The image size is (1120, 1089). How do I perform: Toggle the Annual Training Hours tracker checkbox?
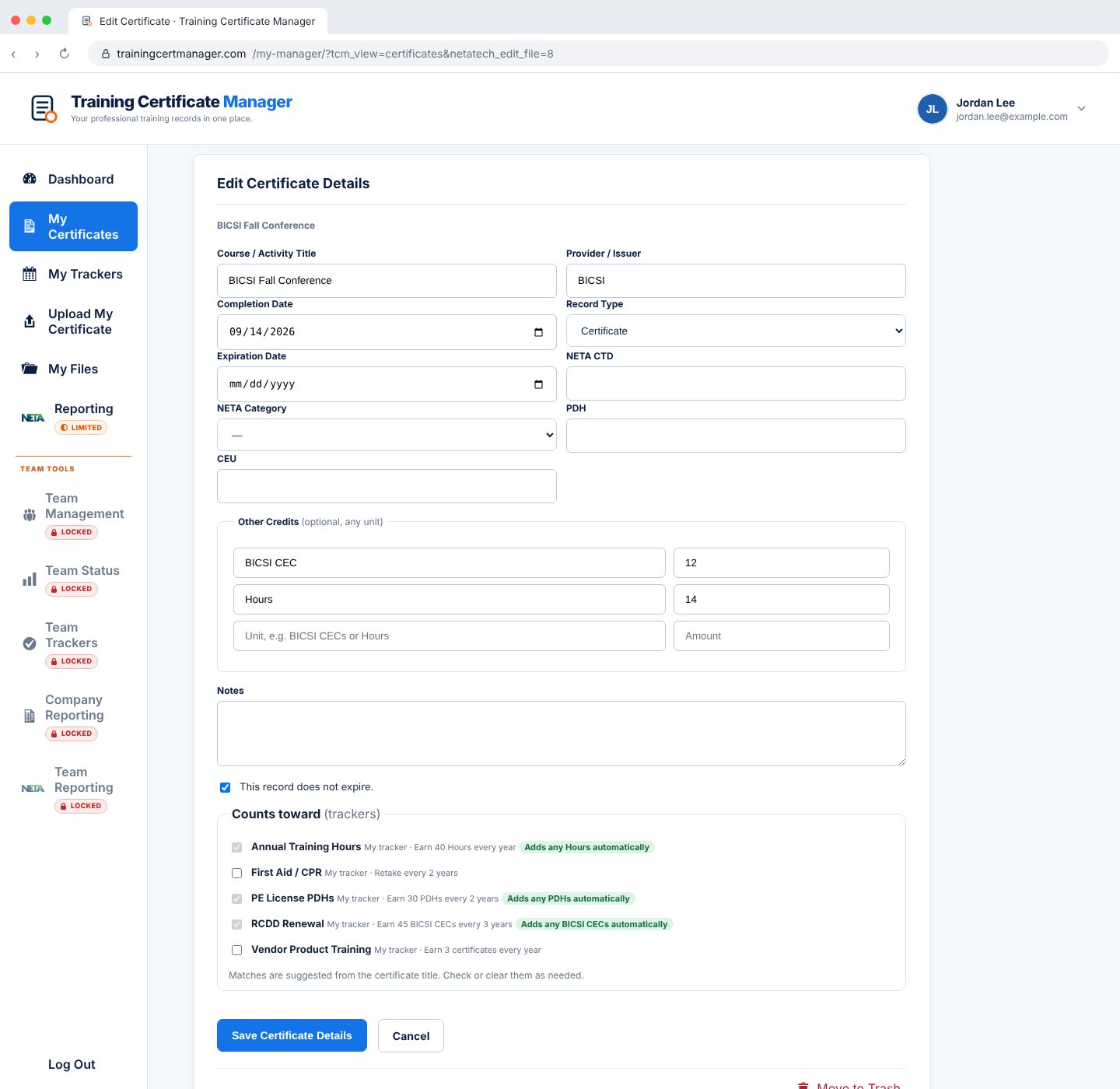click(x=236, y=847)
